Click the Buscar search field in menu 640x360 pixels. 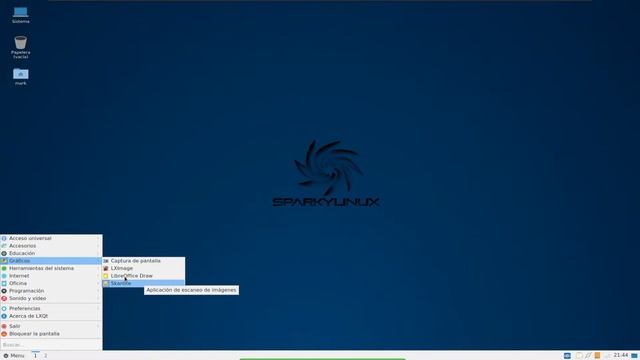(51, 345)
